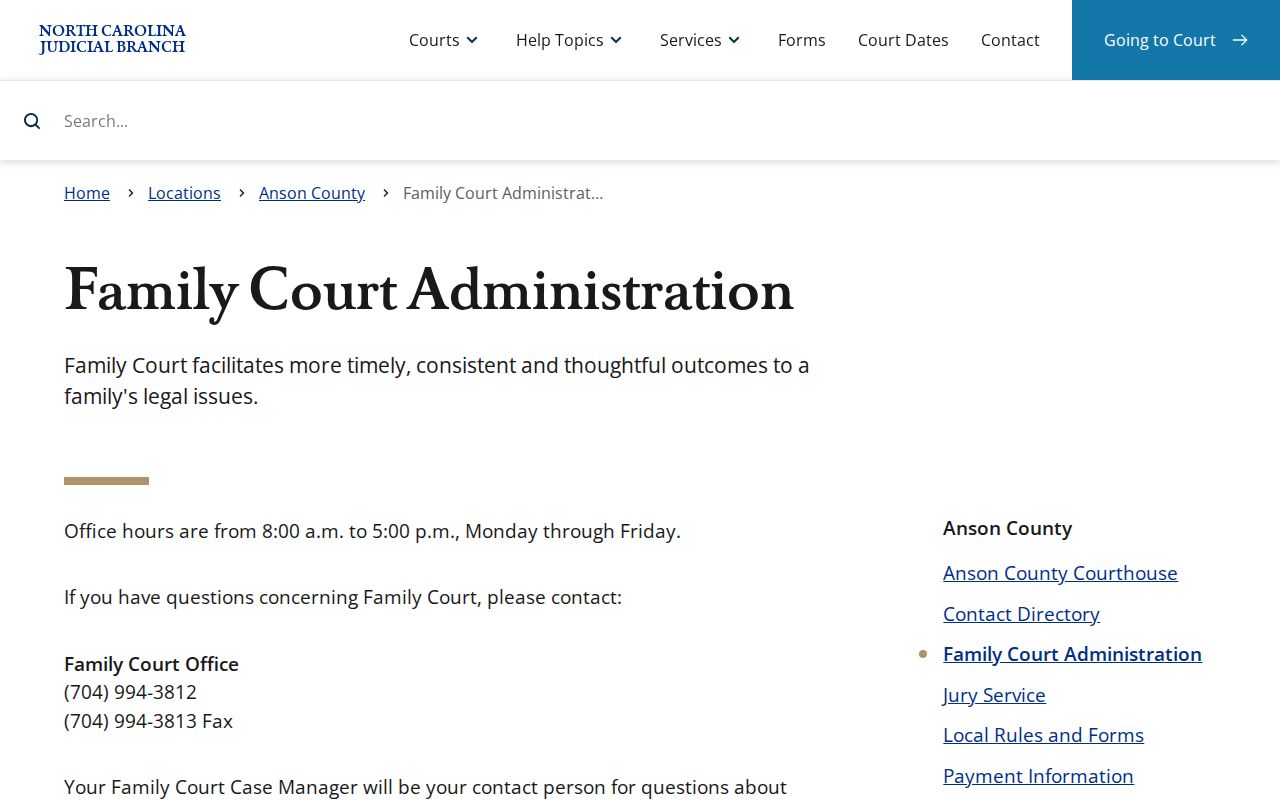Open the Courts menu
The image size is (1280, 800).
click(x=444, y=40)
